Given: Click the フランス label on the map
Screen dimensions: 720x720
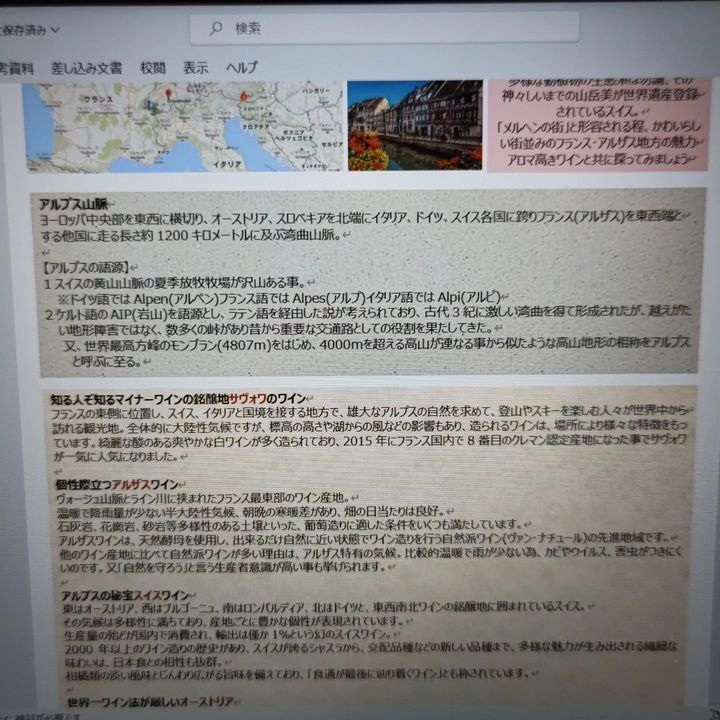Looking at the screenshot, I should (97, 101).
